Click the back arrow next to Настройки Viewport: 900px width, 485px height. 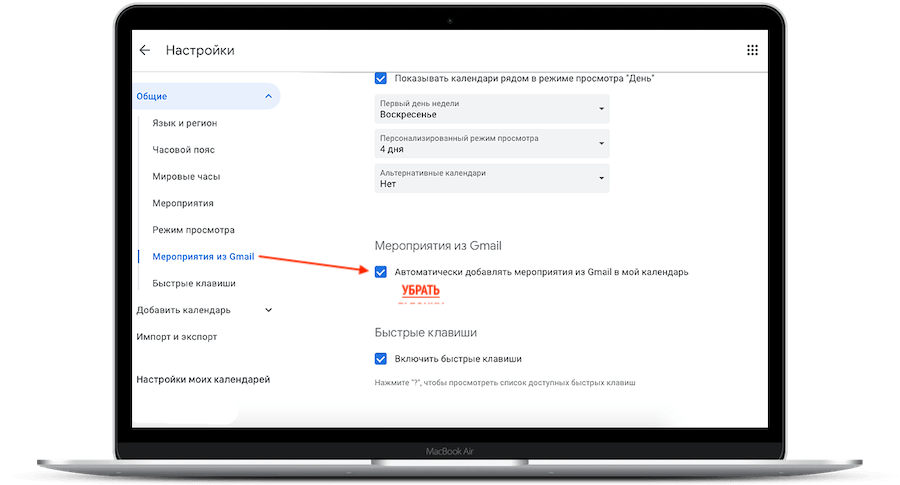click(x=145, y=51)
